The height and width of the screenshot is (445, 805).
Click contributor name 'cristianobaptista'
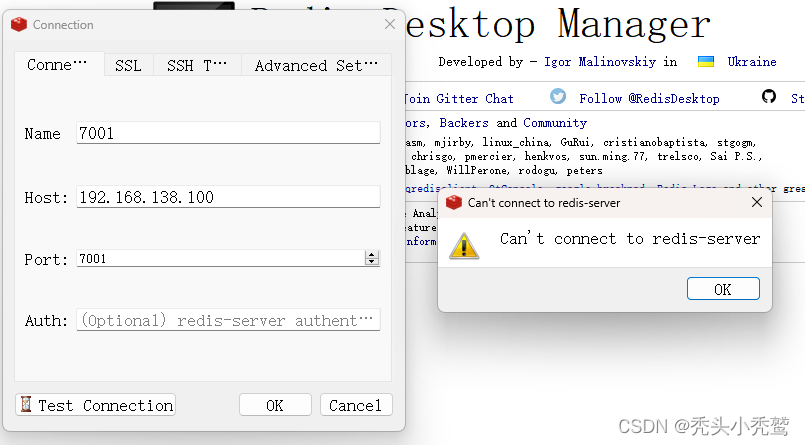click(x=654, y=142)
